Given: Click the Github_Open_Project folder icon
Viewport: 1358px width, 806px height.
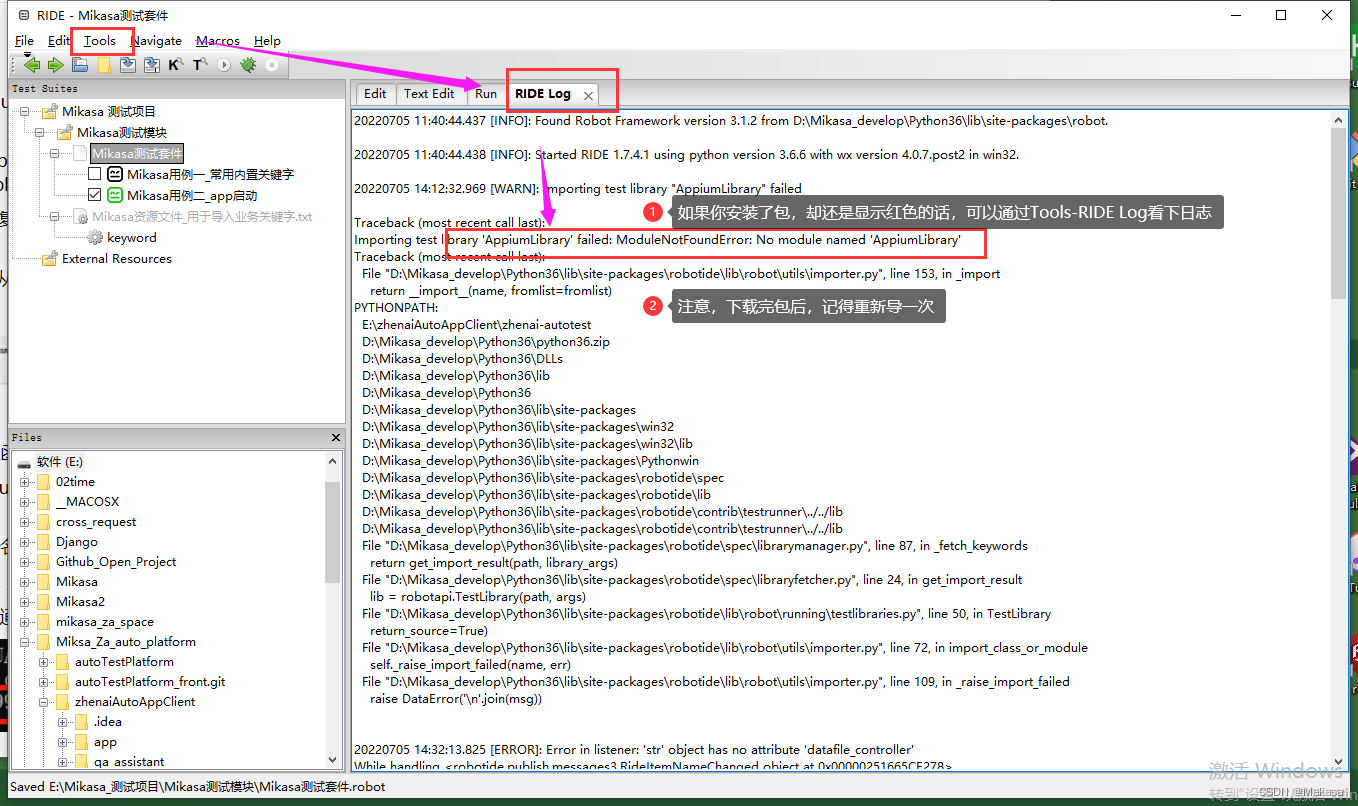Looking at the screenshot, I should tap(43, 561).
